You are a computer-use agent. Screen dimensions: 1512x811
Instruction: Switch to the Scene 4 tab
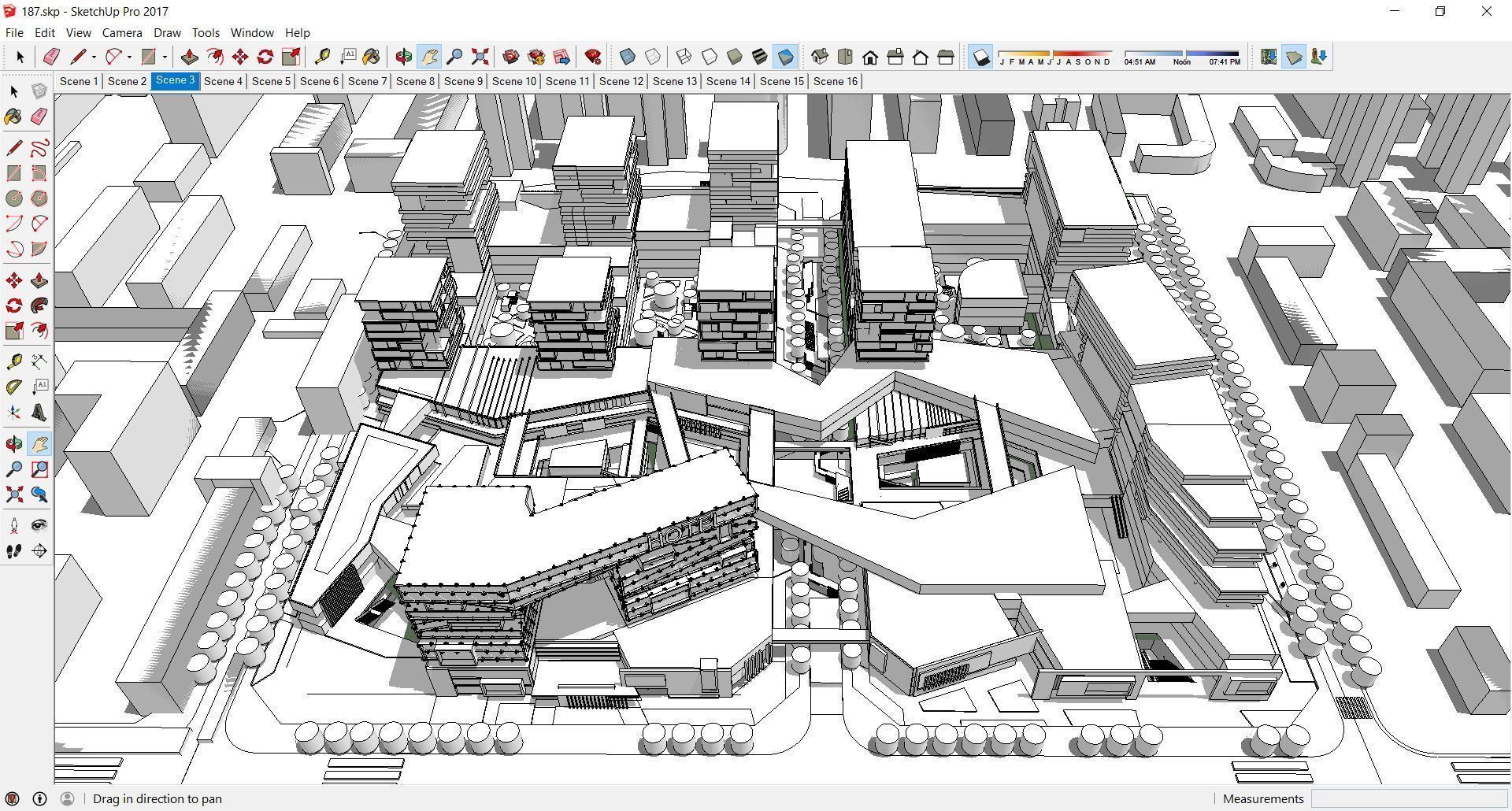tap(223, 81)
